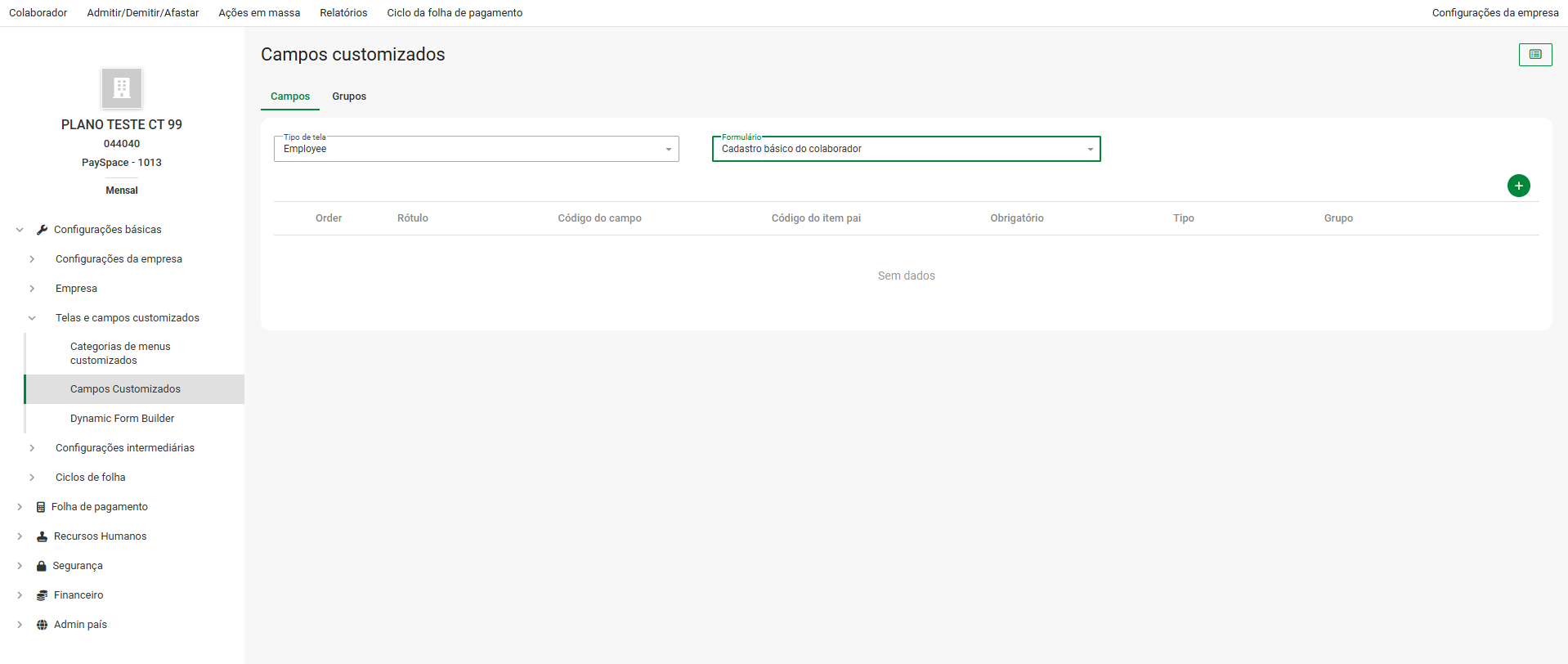Go to Categorias de menus customizados
1568x664 pixels.
pos(120,353)
